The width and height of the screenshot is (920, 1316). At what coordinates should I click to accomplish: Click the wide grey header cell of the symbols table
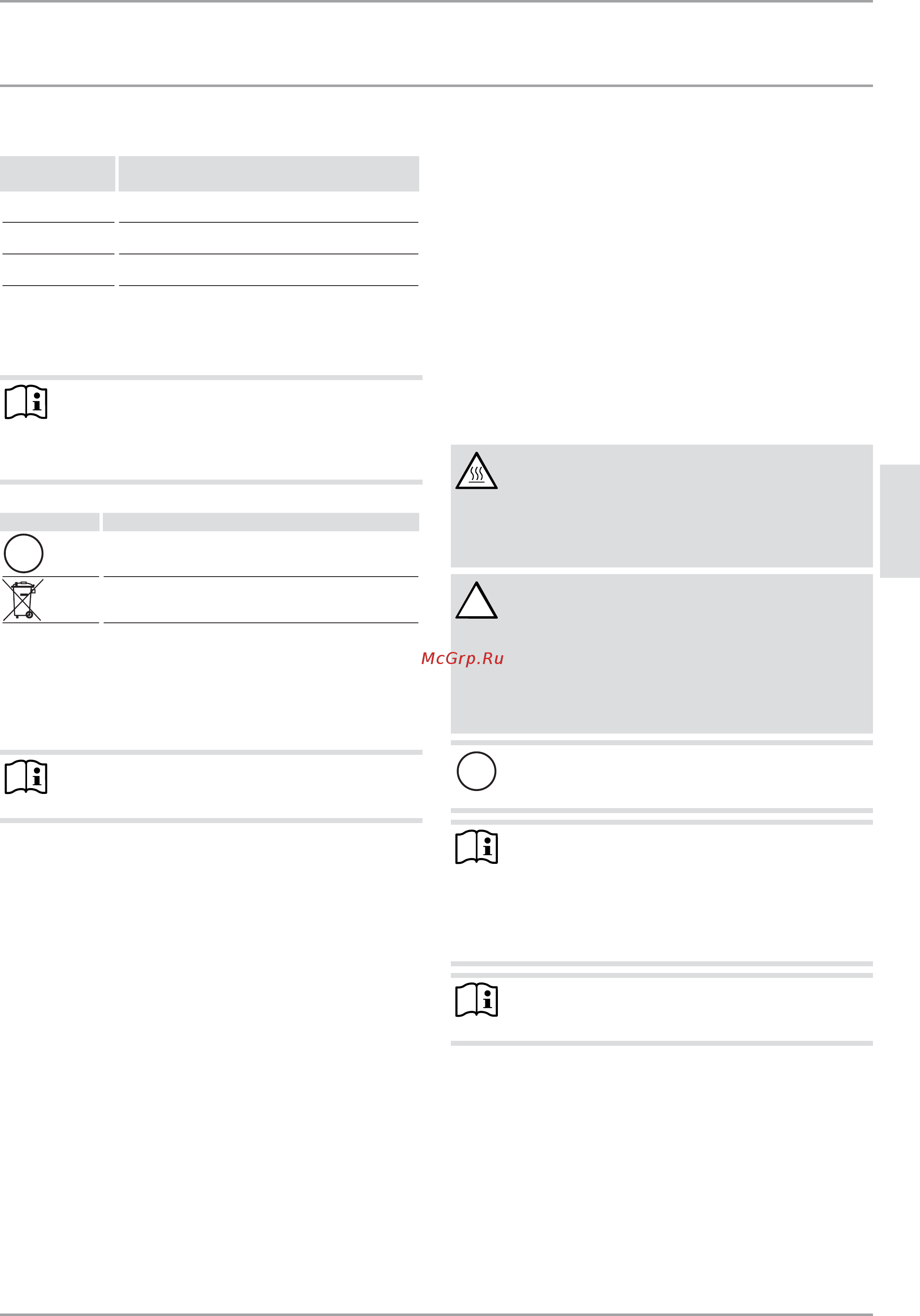(261, 522)
